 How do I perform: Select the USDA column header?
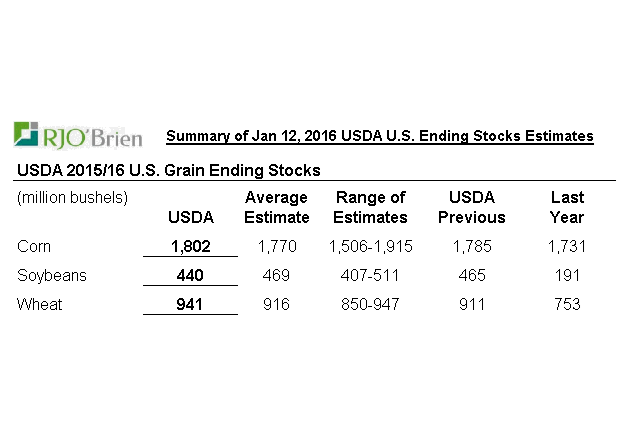point(190,217)
